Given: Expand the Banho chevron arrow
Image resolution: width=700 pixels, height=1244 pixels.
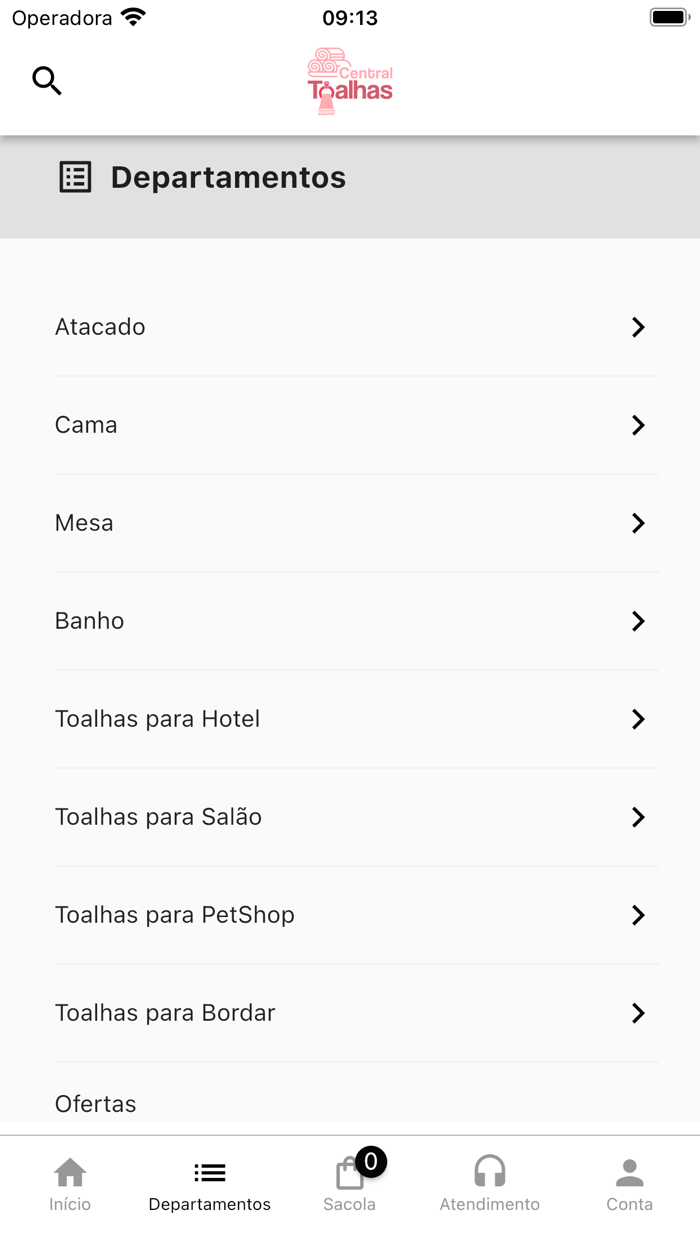Looking at the screenshot, I should pos(638,621).
